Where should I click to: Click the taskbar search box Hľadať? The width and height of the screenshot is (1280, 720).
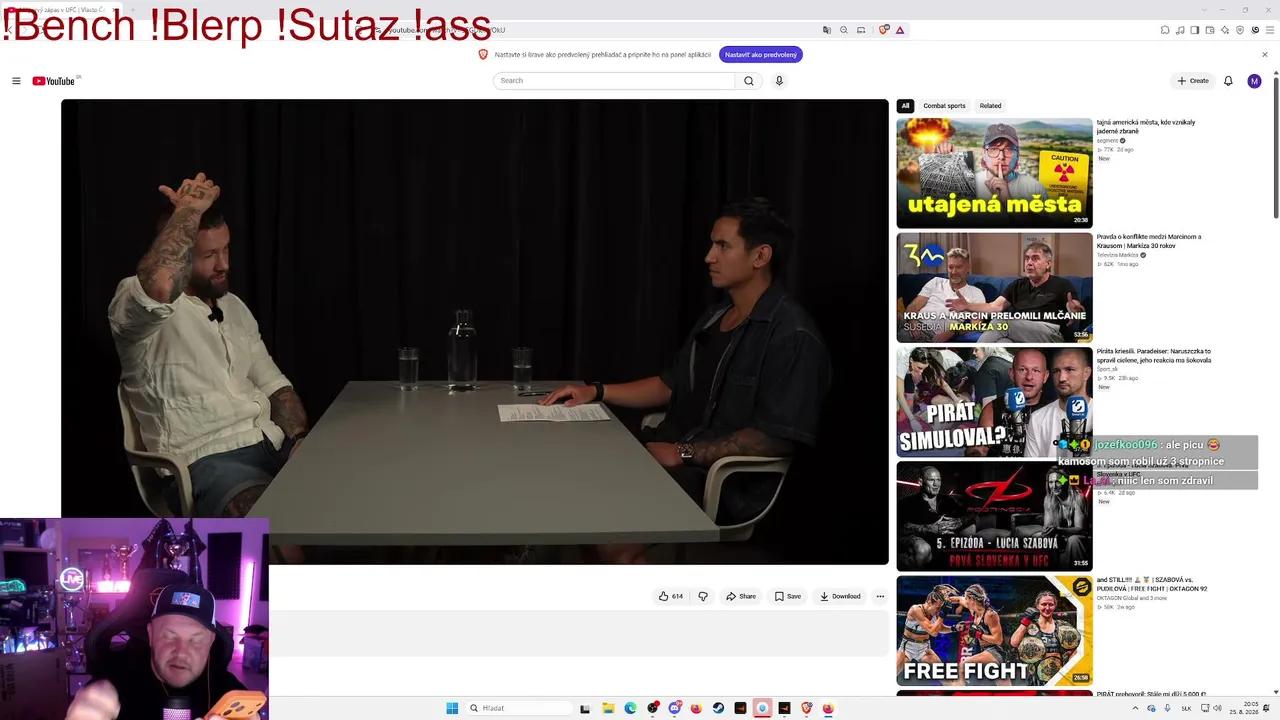tap(519, 708)
